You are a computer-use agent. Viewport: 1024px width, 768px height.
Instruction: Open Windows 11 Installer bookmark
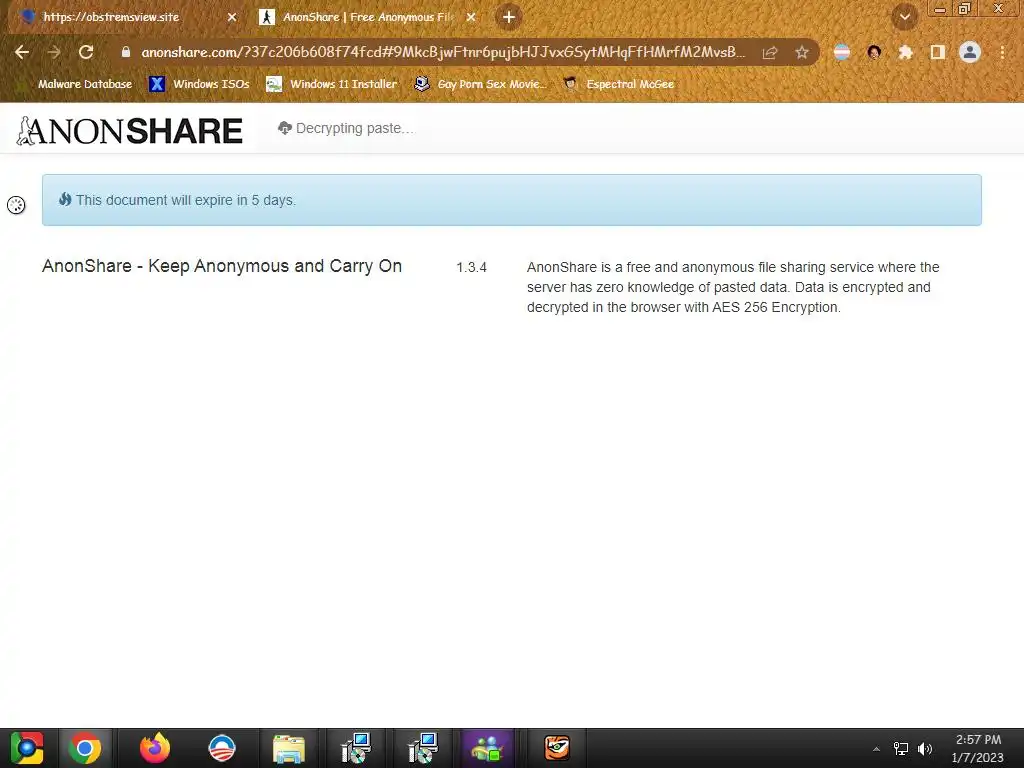click(332, 84)
